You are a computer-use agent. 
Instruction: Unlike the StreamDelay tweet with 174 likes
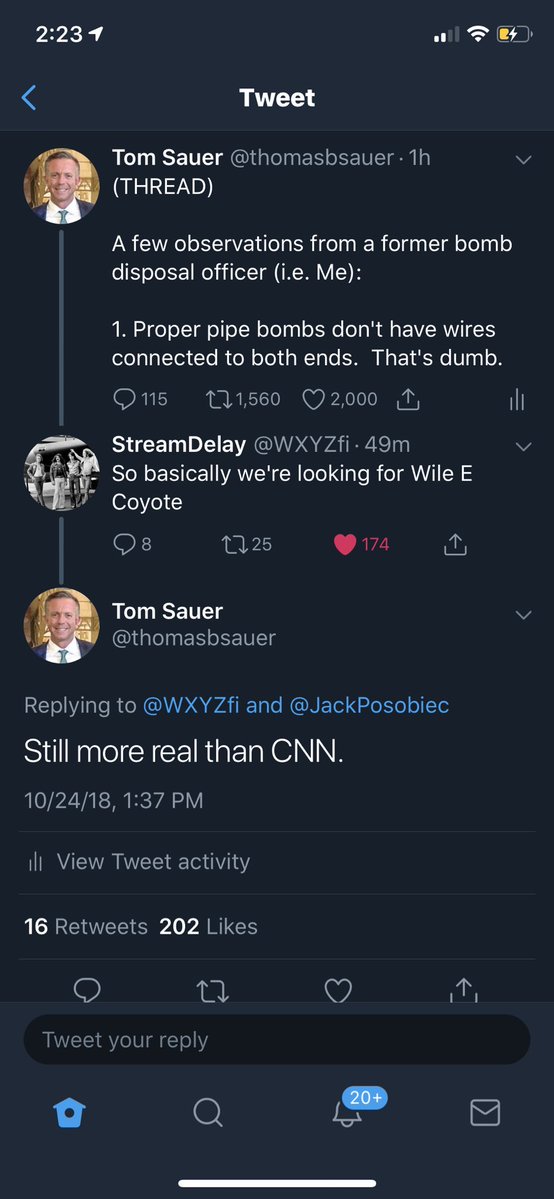pyautogui.click(x=346, y=544)
